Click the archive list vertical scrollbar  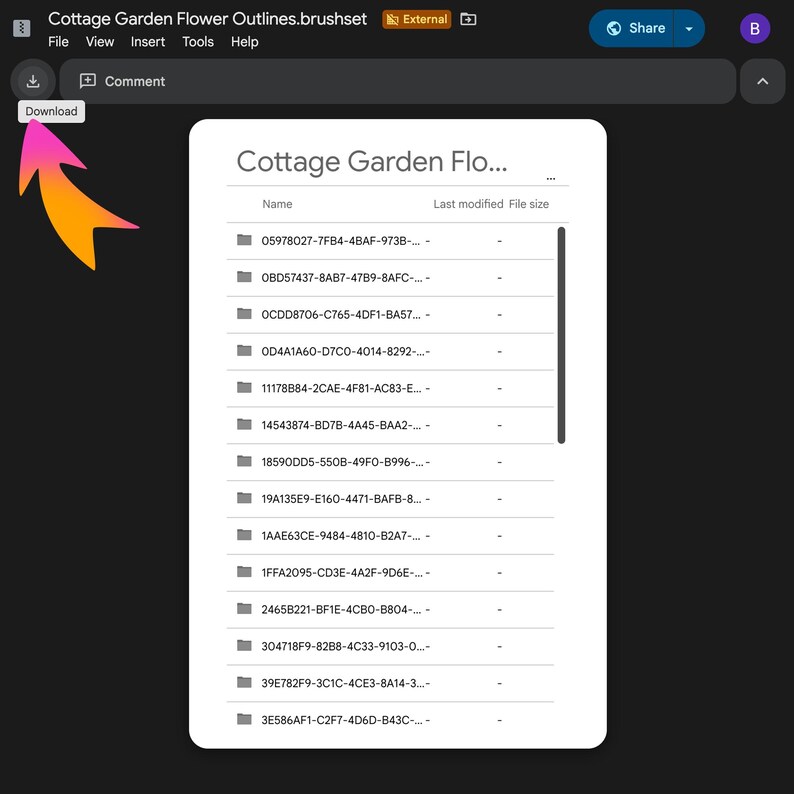click(x=561, y=335)
